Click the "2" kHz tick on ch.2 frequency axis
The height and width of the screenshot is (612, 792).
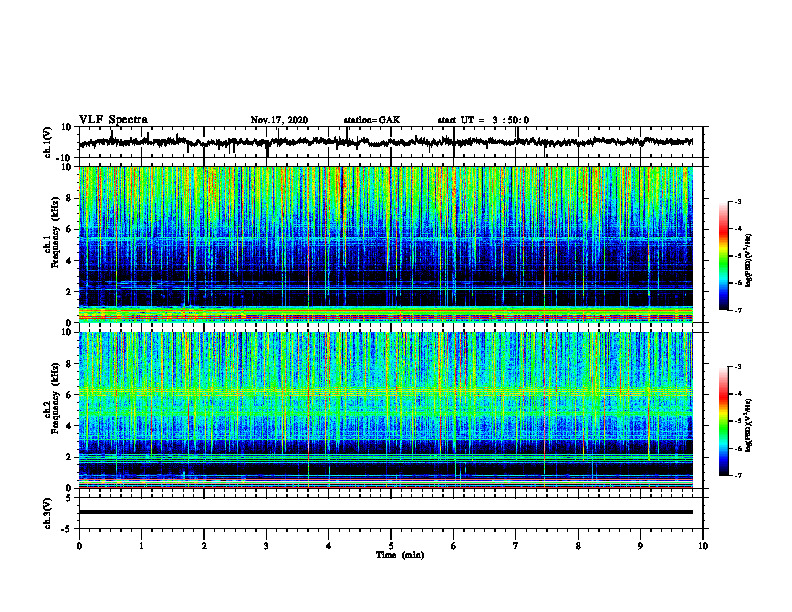tap(71, 457)
